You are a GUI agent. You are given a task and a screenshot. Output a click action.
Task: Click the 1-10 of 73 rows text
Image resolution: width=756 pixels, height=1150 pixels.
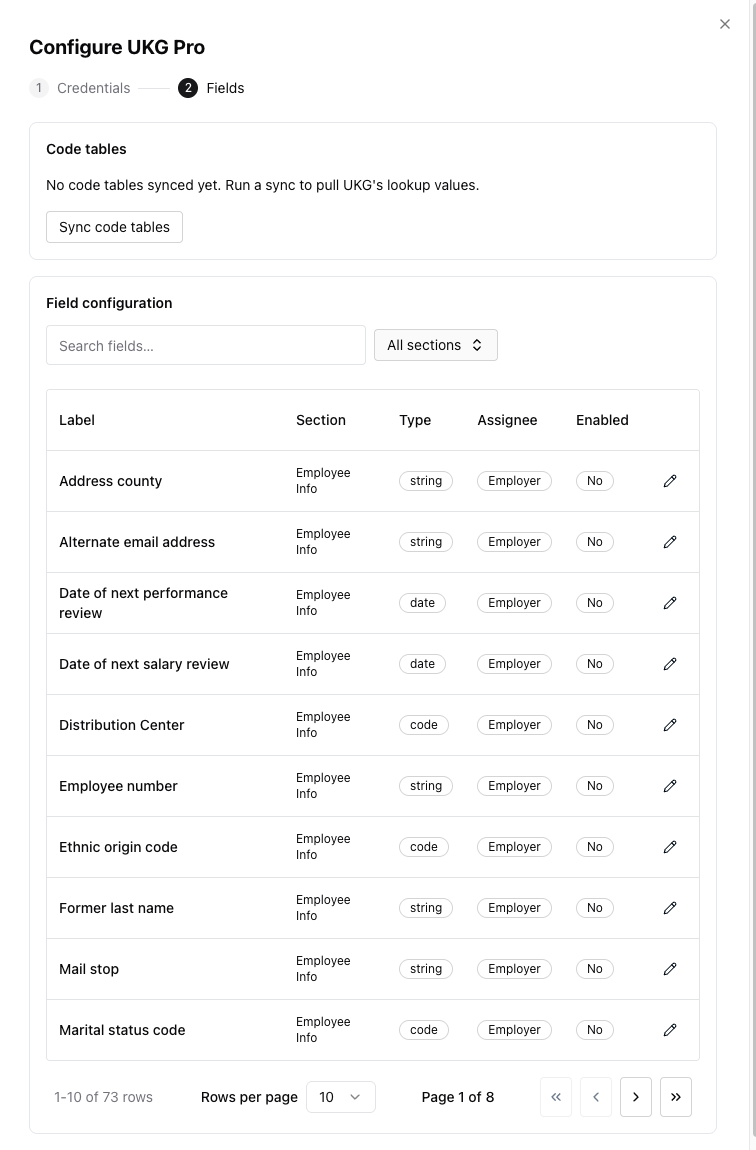point(103,1097)
